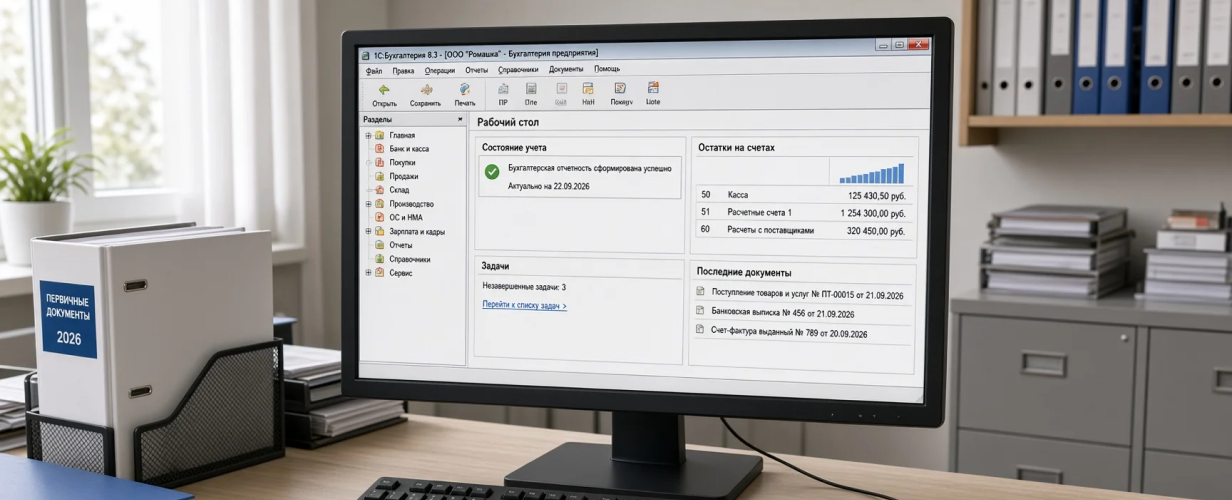Viewport: 1232px width, 500px height.
Task: Select the Расчеты с поставщиками row
Action: point(802,230)
